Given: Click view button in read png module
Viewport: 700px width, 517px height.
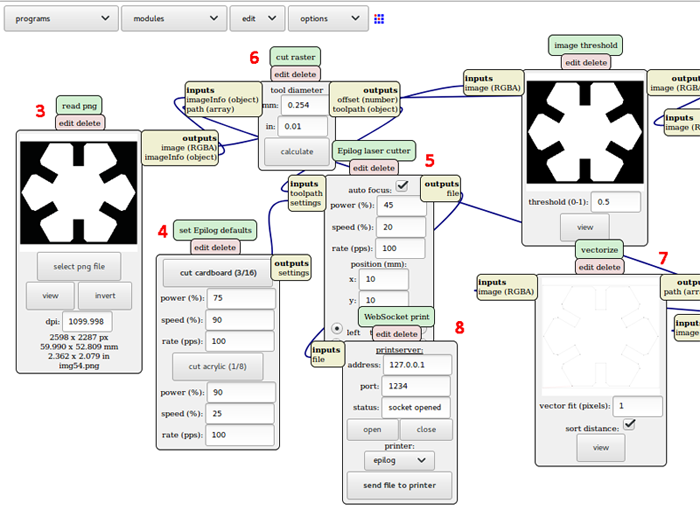Looking at the screenshot, I should 50,296.
